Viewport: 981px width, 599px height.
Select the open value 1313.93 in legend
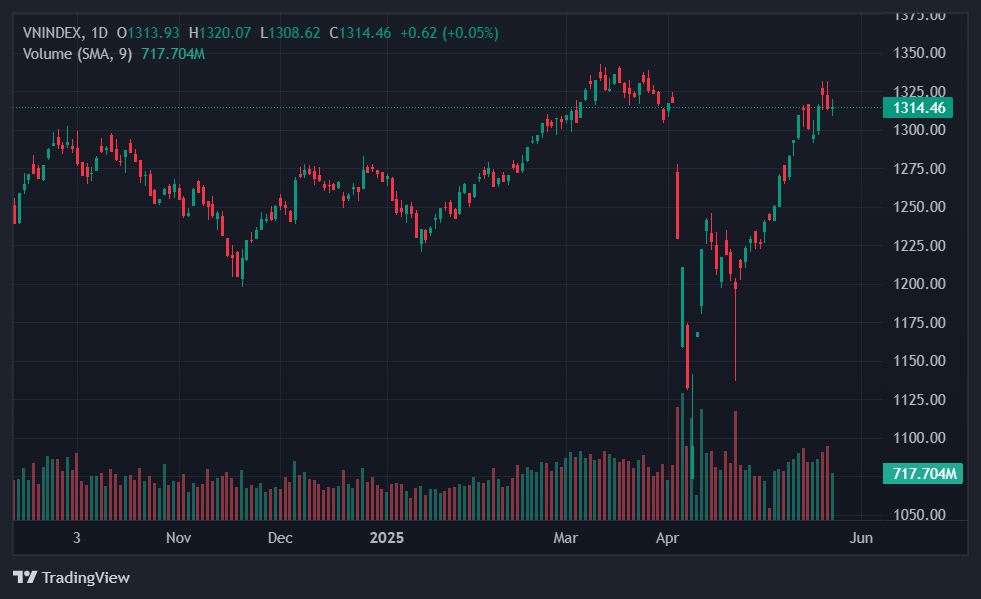point(153,33)
